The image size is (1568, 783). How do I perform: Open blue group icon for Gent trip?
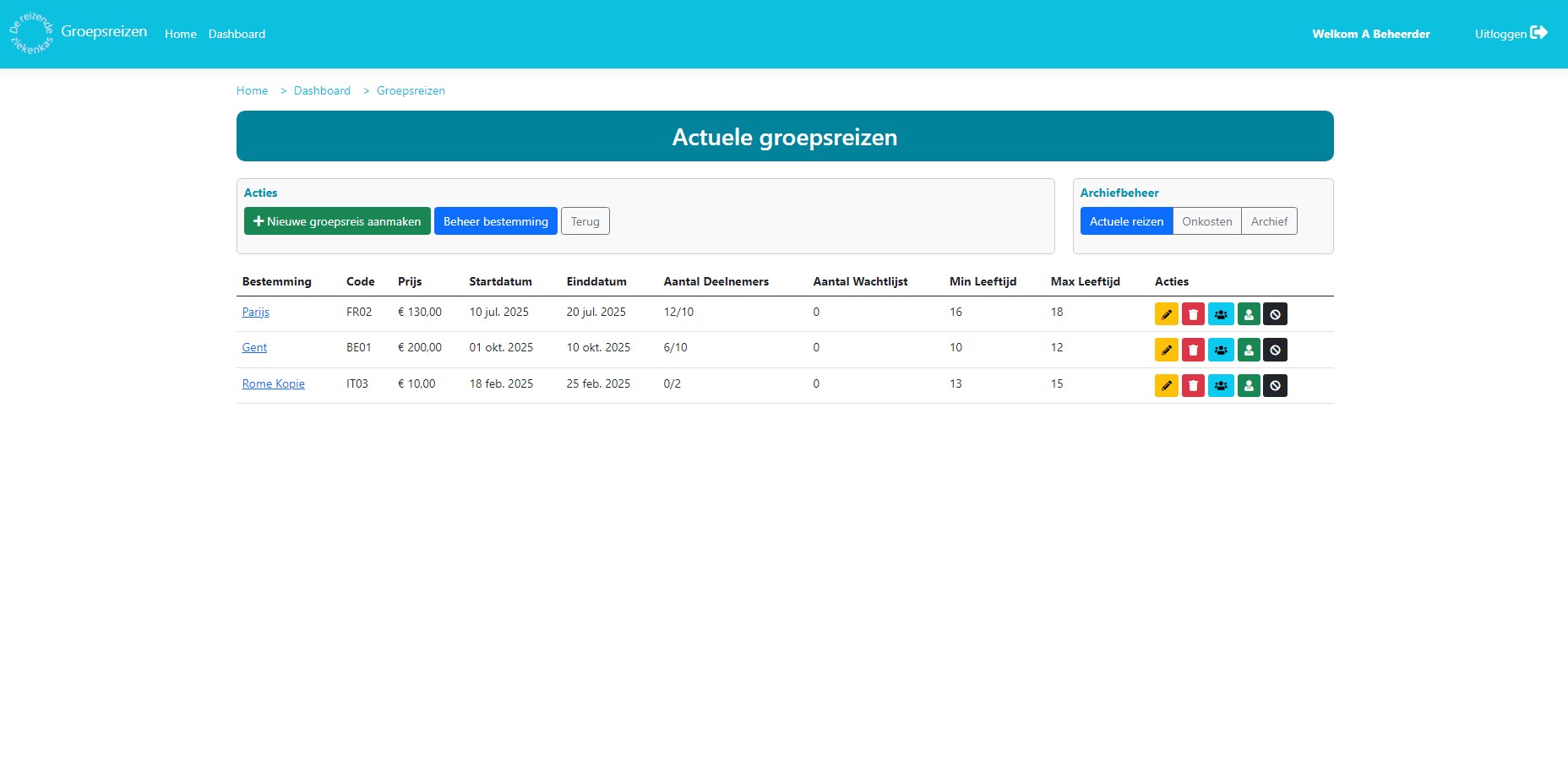pos(1221,350)
